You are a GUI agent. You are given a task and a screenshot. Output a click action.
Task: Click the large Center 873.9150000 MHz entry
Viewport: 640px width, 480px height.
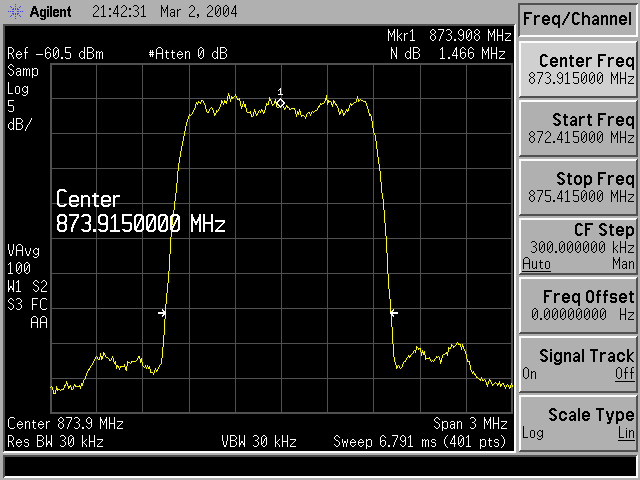click(x=140, y=211)
